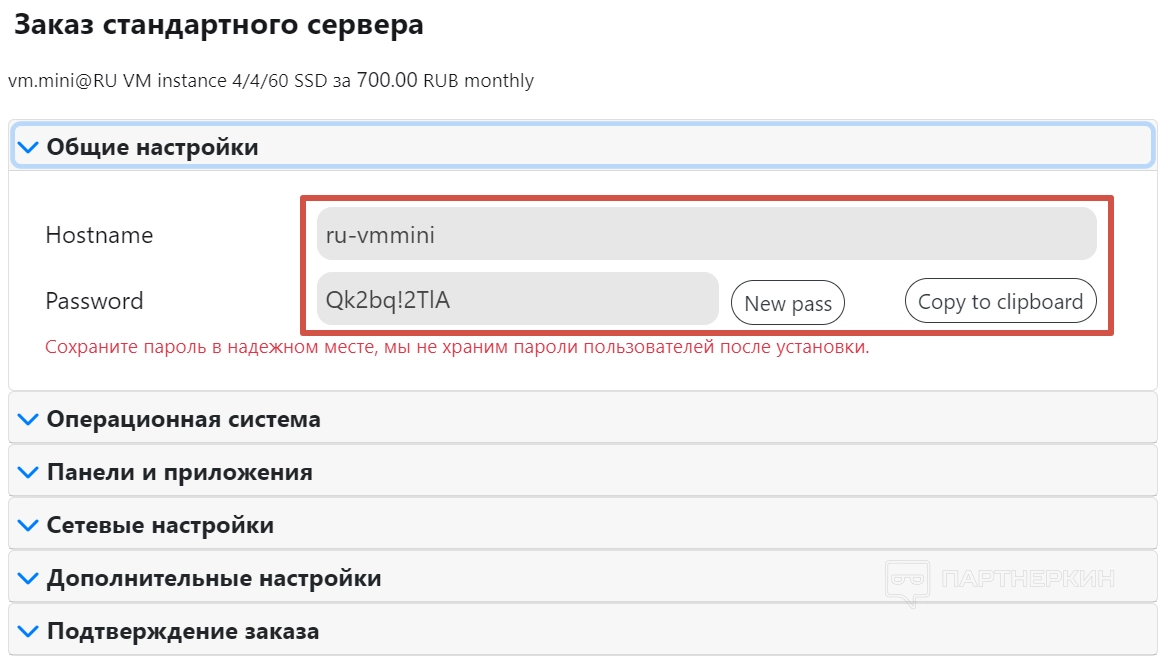This screenshot has height=661, width=1166.
Task: Click the chevron beside Сетевые настройки
Action: (x=29, y=525)
